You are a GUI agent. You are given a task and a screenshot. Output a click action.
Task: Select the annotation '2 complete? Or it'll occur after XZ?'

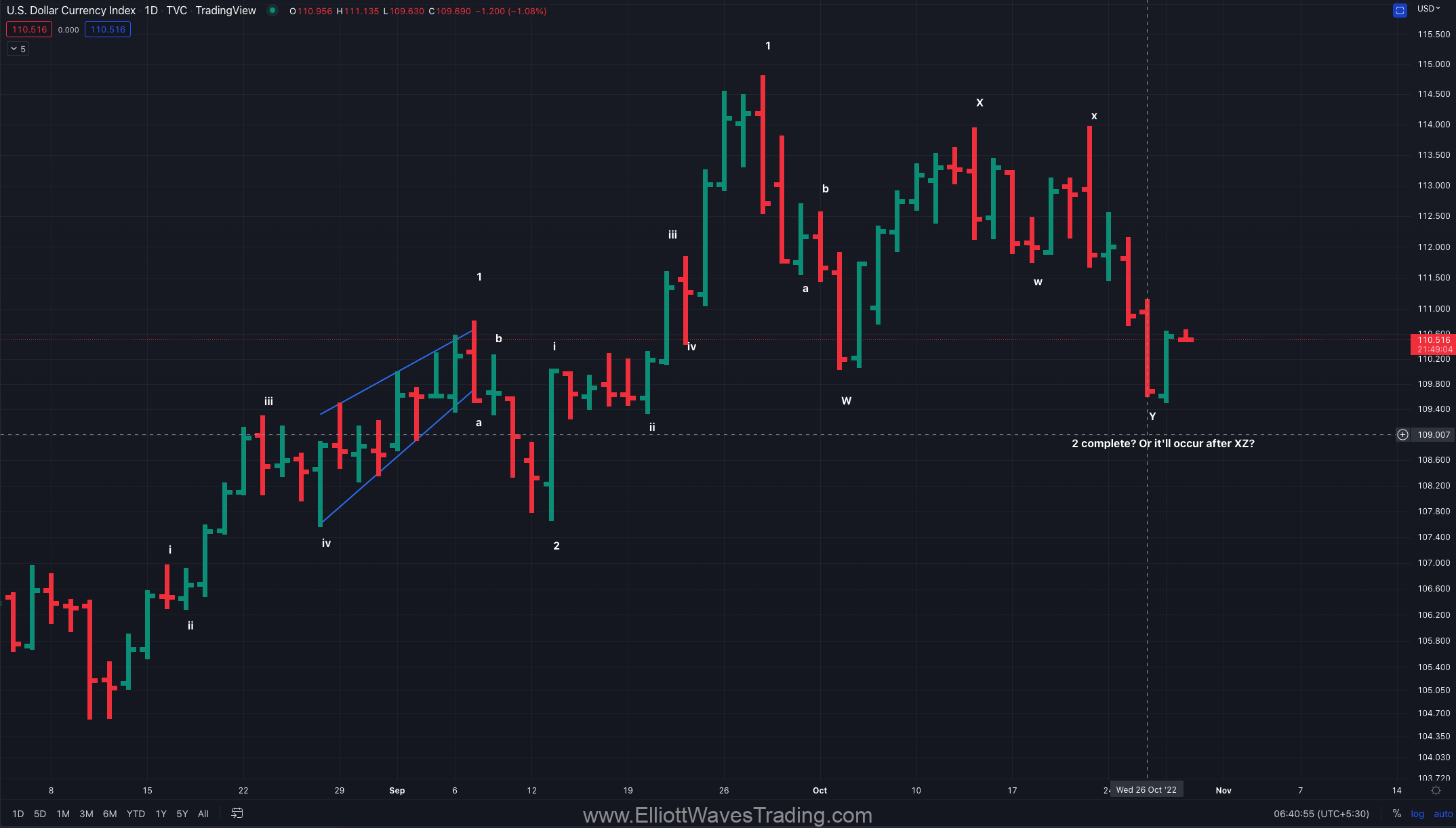[x=1163, y=444]
